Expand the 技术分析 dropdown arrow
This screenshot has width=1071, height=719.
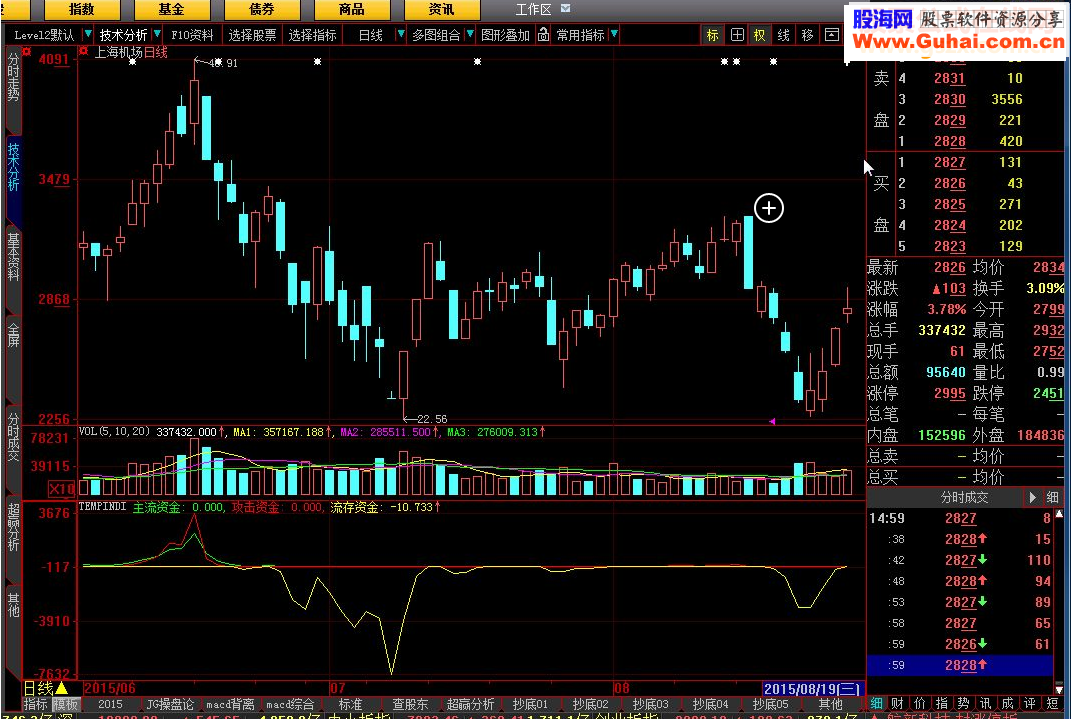pyautogui.click(x=158, y=34)
